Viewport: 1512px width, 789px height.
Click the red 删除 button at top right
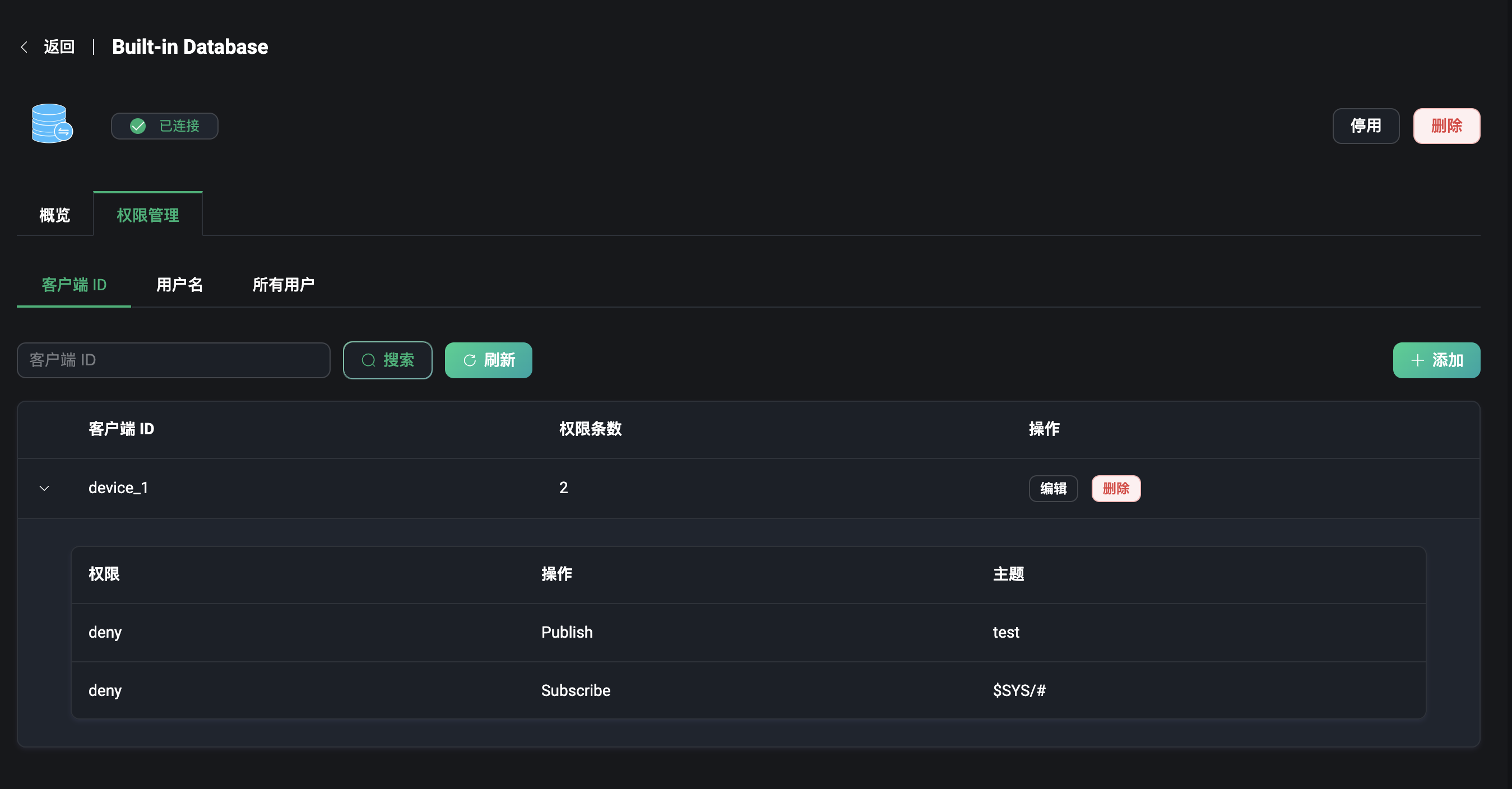tap(1446, 126)
